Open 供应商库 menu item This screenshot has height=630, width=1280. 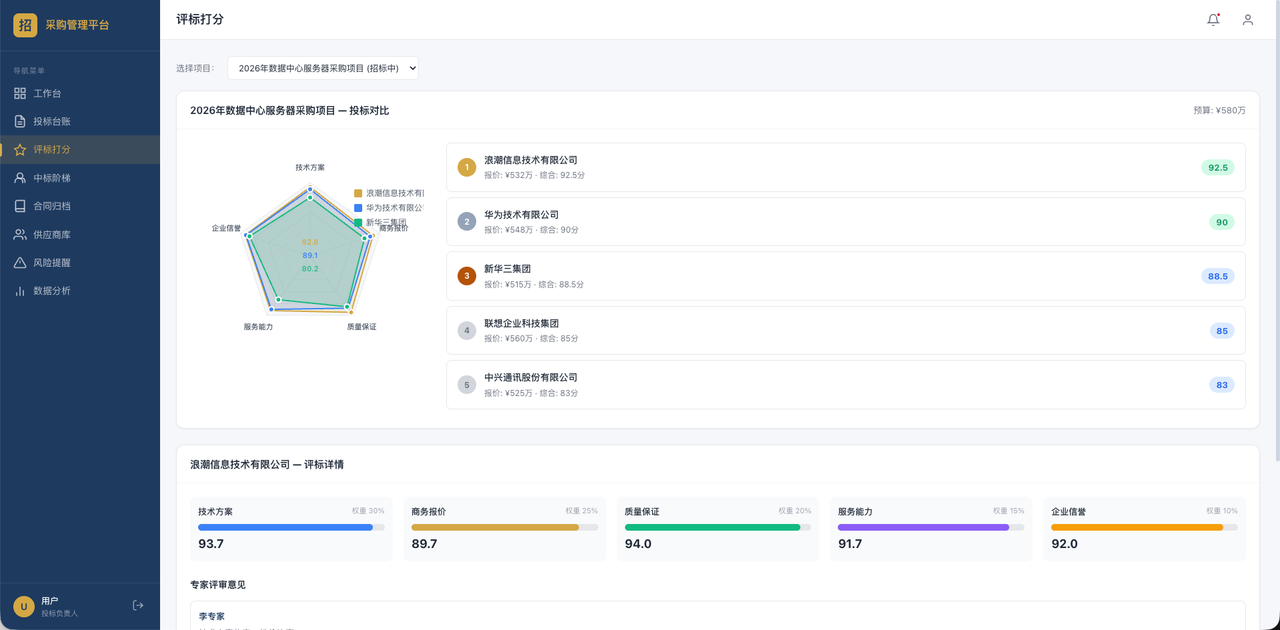click(80, 234)
